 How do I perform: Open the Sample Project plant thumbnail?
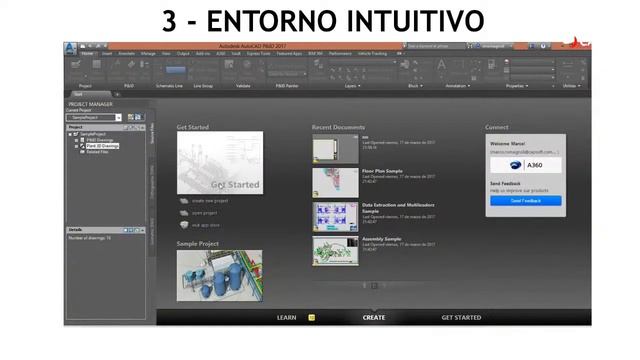(x=220, y=276)
